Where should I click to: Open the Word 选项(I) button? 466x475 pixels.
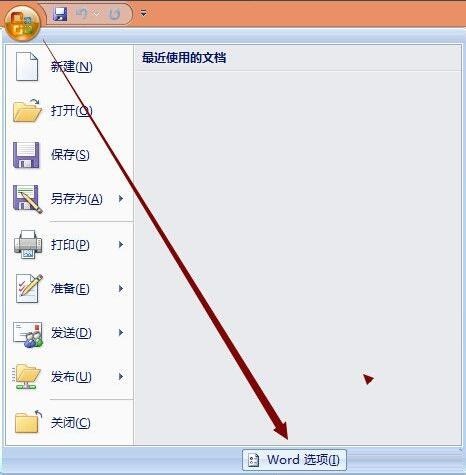[x=294, y=460]
